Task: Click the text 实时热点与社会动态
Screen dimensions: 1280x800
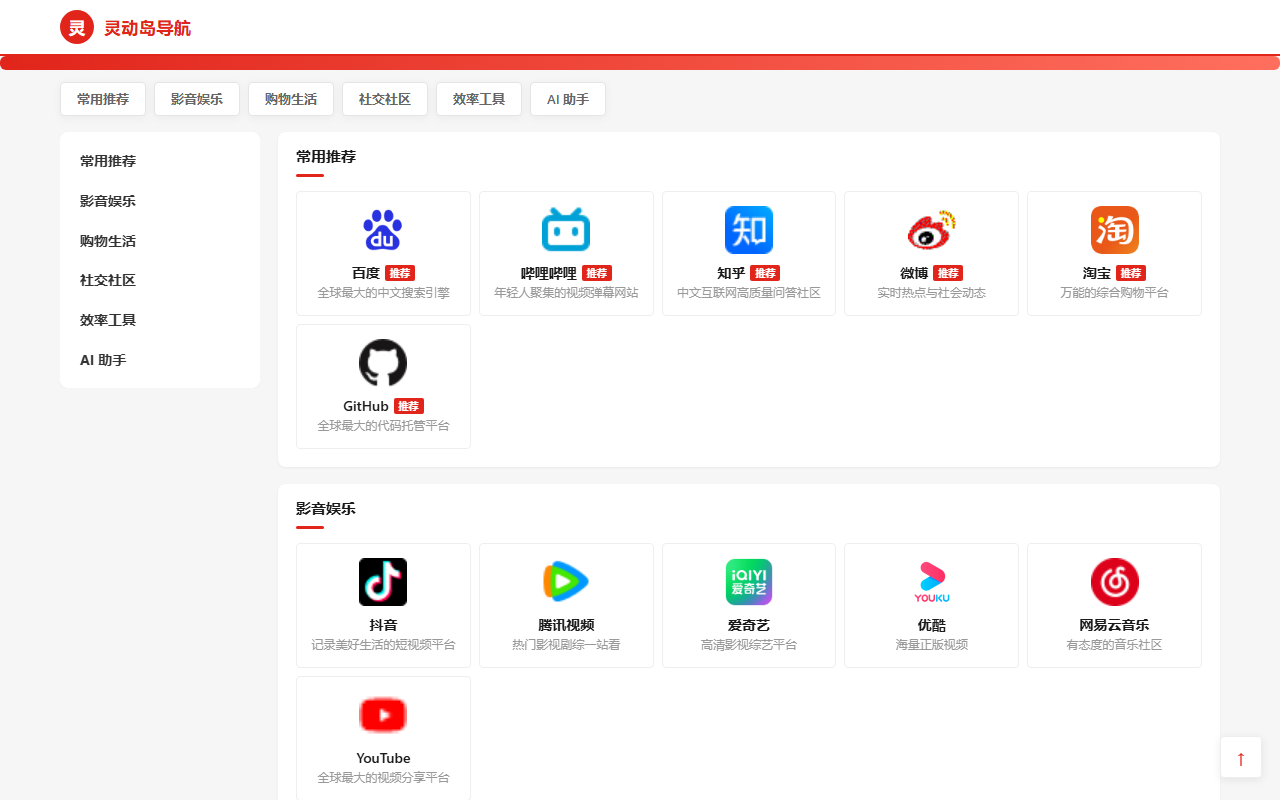Action: pyautogui.click(x=932, y=293)
